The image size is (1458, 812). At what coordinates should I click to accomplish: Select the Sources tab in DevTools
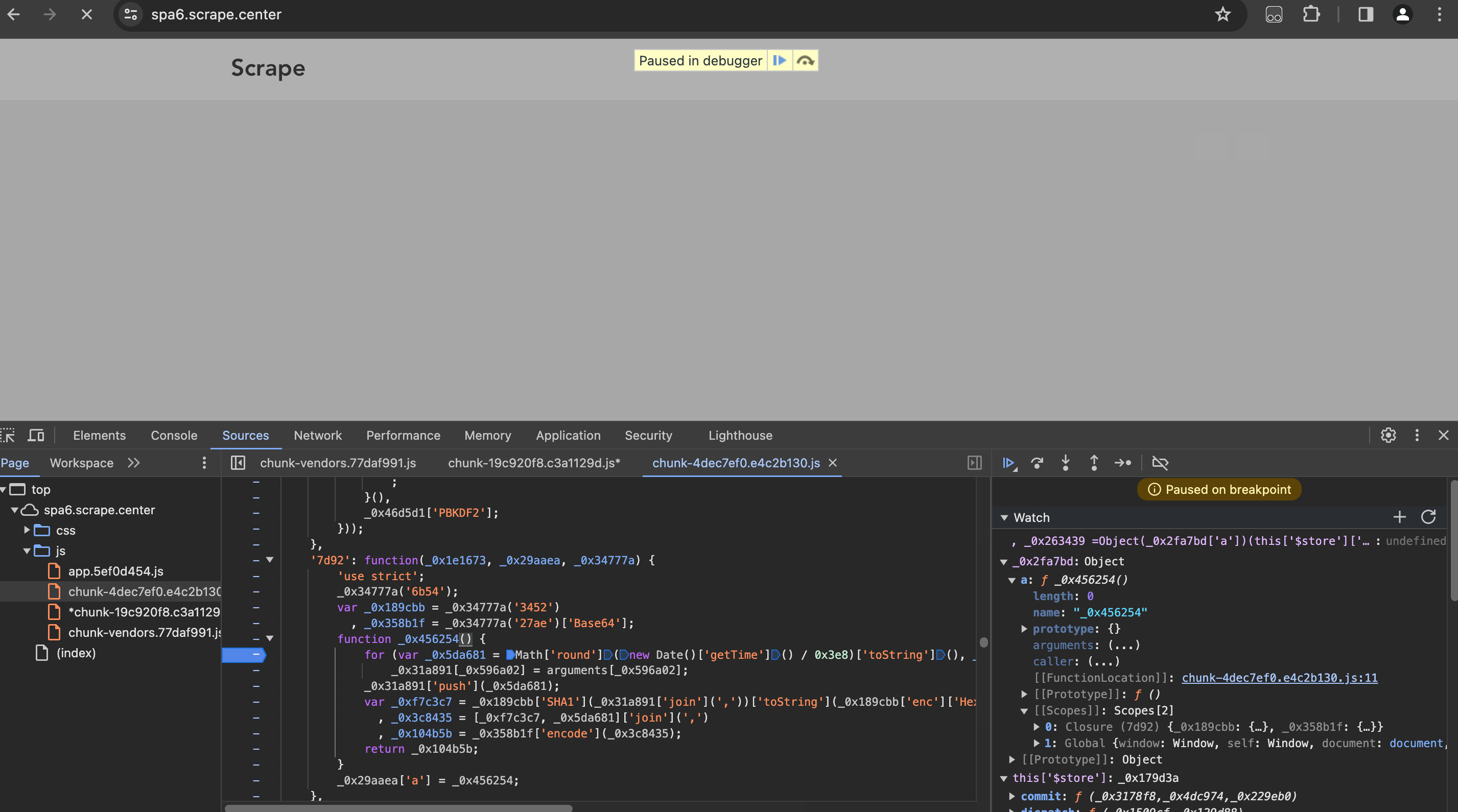click(x=245, y=434)
